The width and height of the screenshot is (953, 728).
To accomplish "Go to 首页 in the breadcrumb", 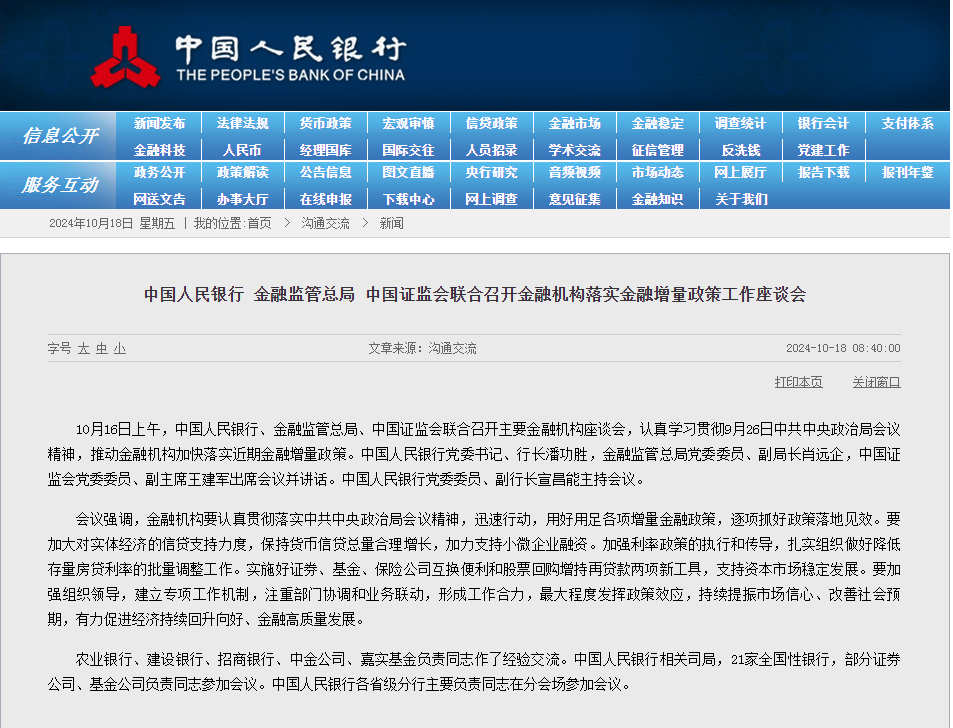I will [x=260, y=224].
